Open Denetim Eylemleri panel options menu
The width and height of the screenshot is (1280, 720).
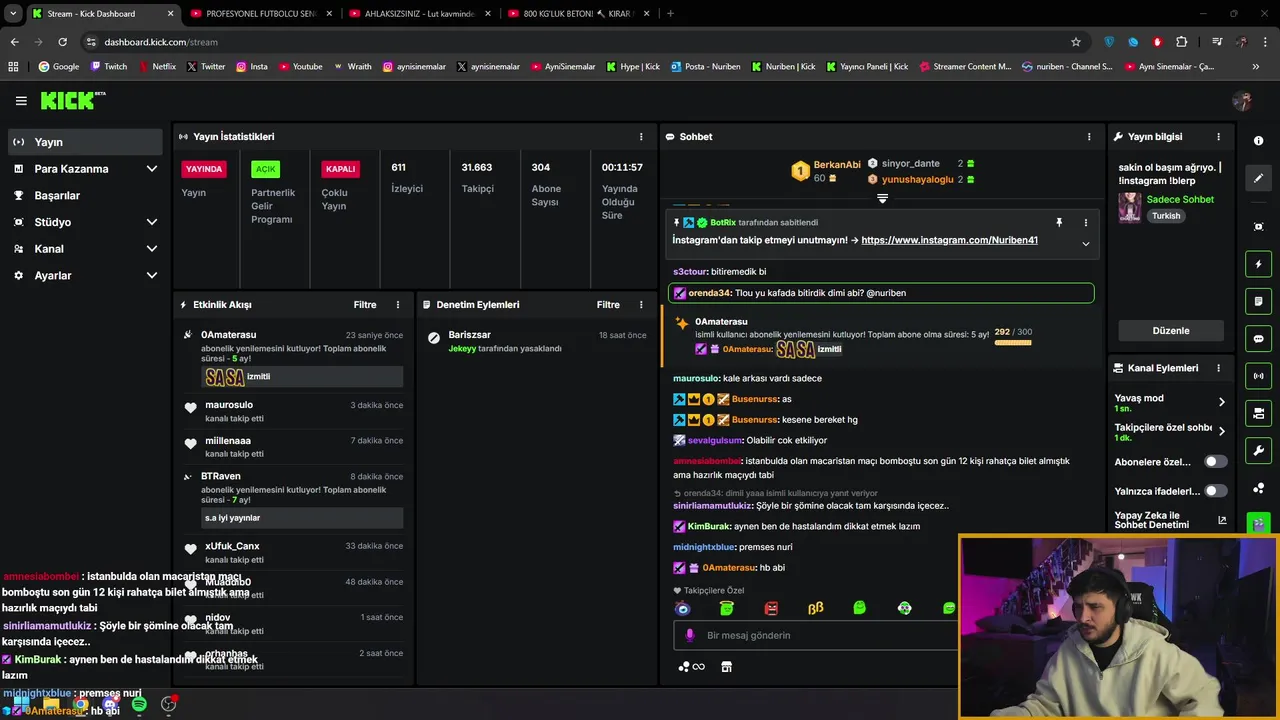click(x=641, y=305)
